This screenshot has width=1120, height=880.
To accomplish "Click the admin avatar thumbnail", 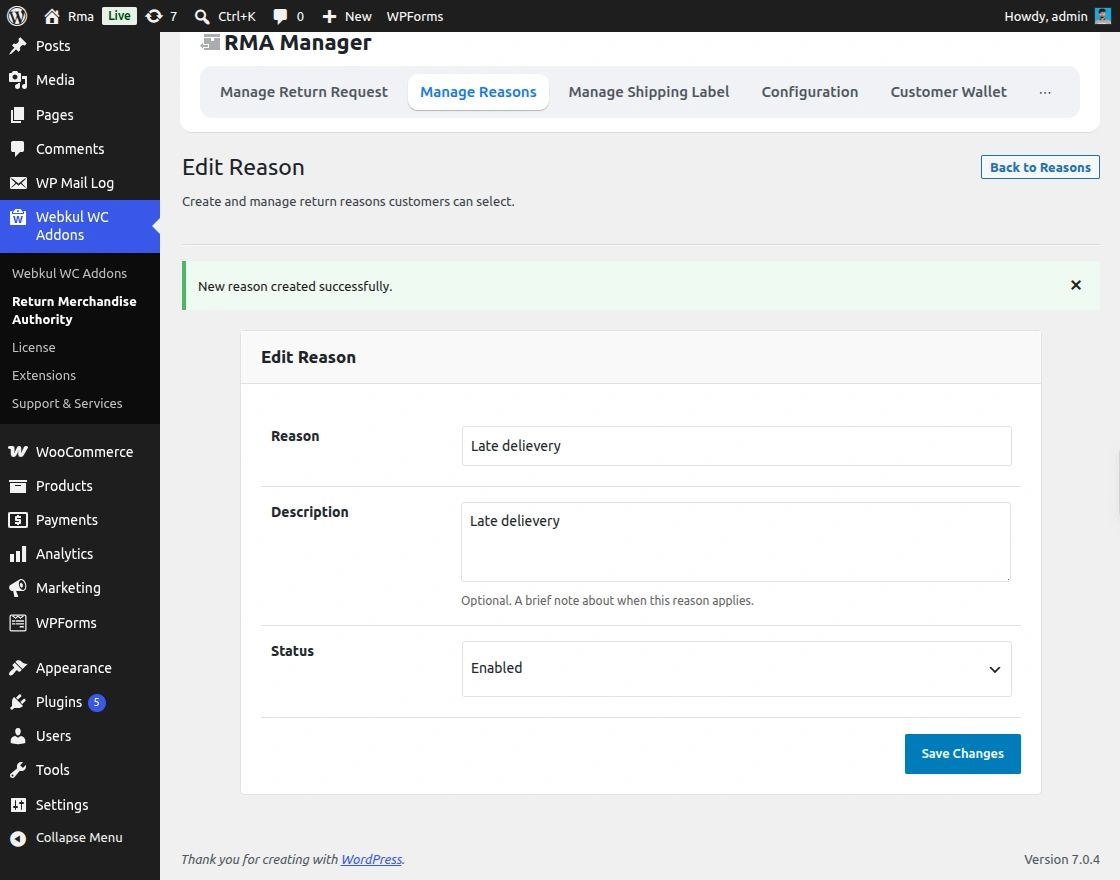I will tap(1102, 16).
